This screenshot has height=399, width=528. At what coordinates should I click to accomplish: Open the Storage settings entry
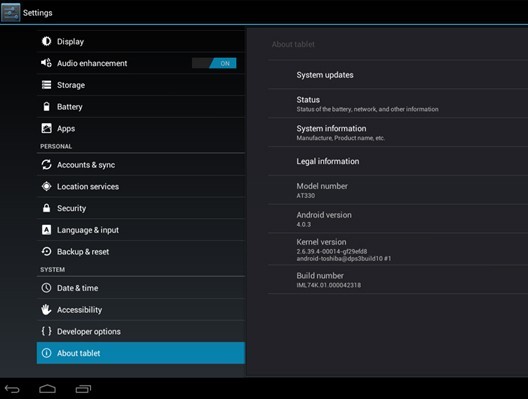coord(141,85)
